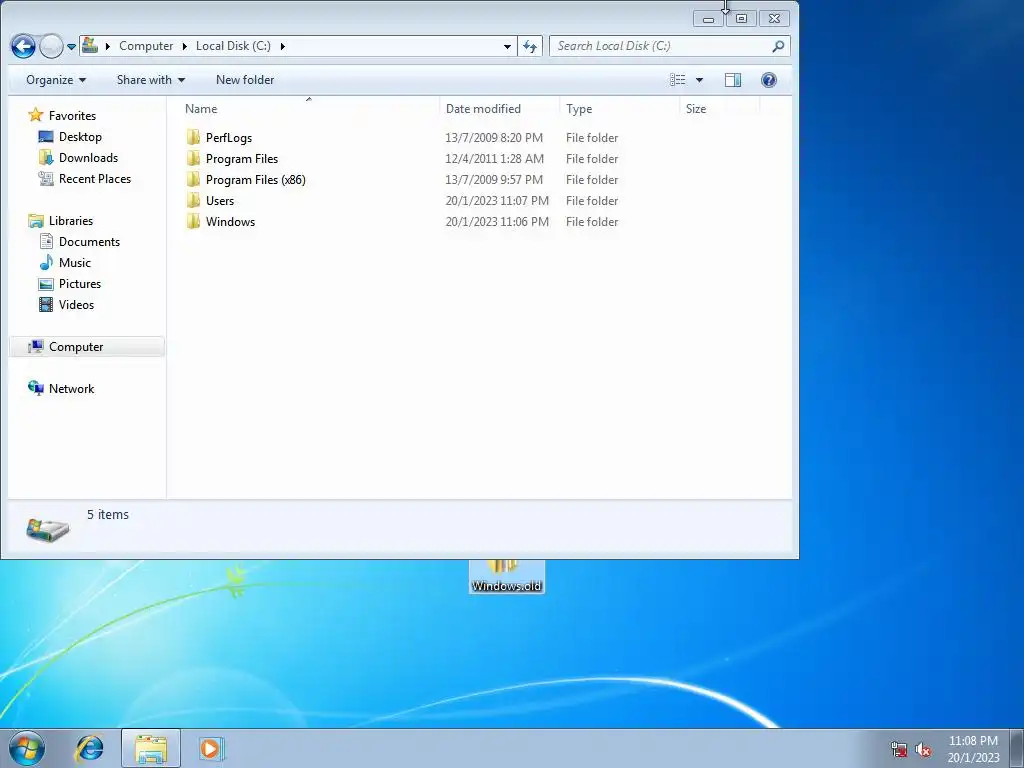Select the PerfLogs folder icon

click(x=193, y=137)
